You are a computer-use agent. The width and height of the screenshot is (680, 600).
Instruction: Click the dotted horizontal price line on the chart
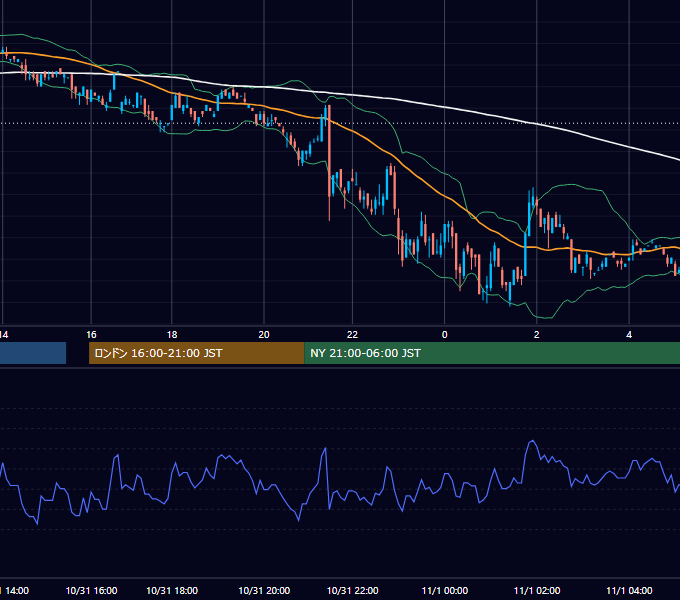[x=340, y=123]
